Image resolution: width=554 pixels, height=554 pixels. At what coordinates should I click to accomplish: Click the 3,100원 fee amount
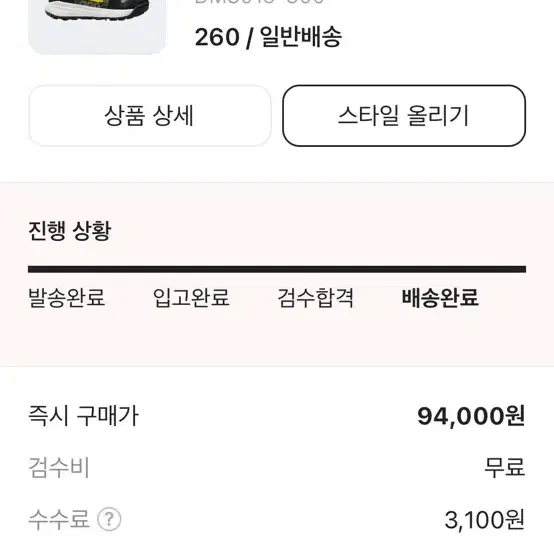point(485,520)
